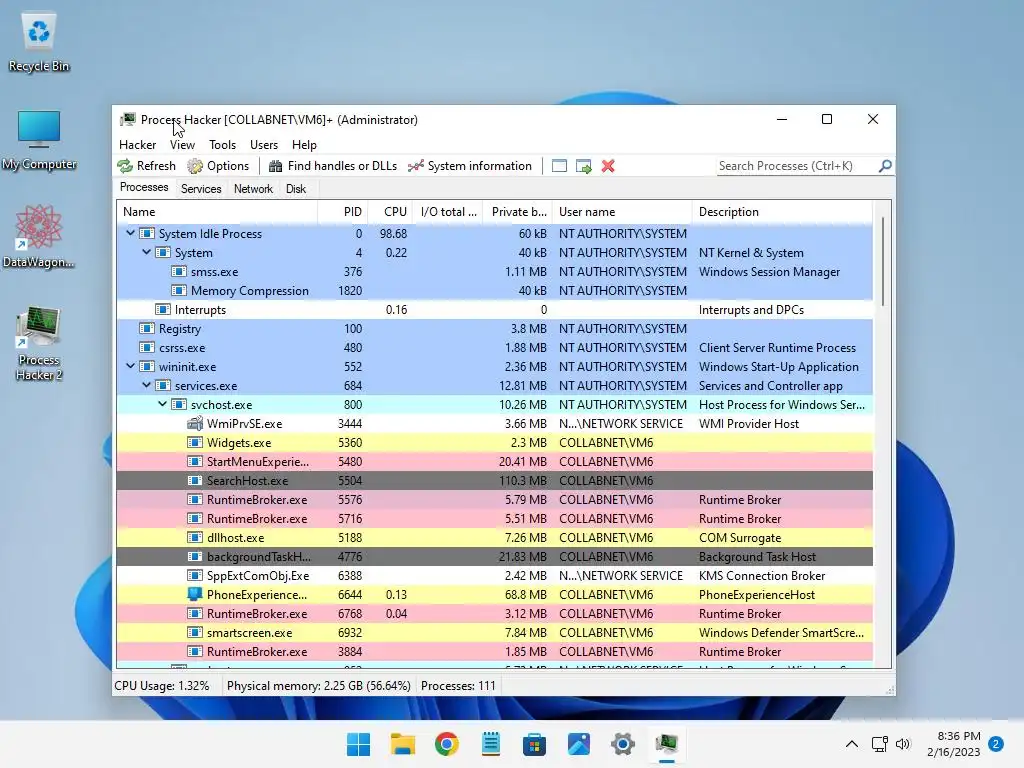Open the Users menu

coord(264,144)
